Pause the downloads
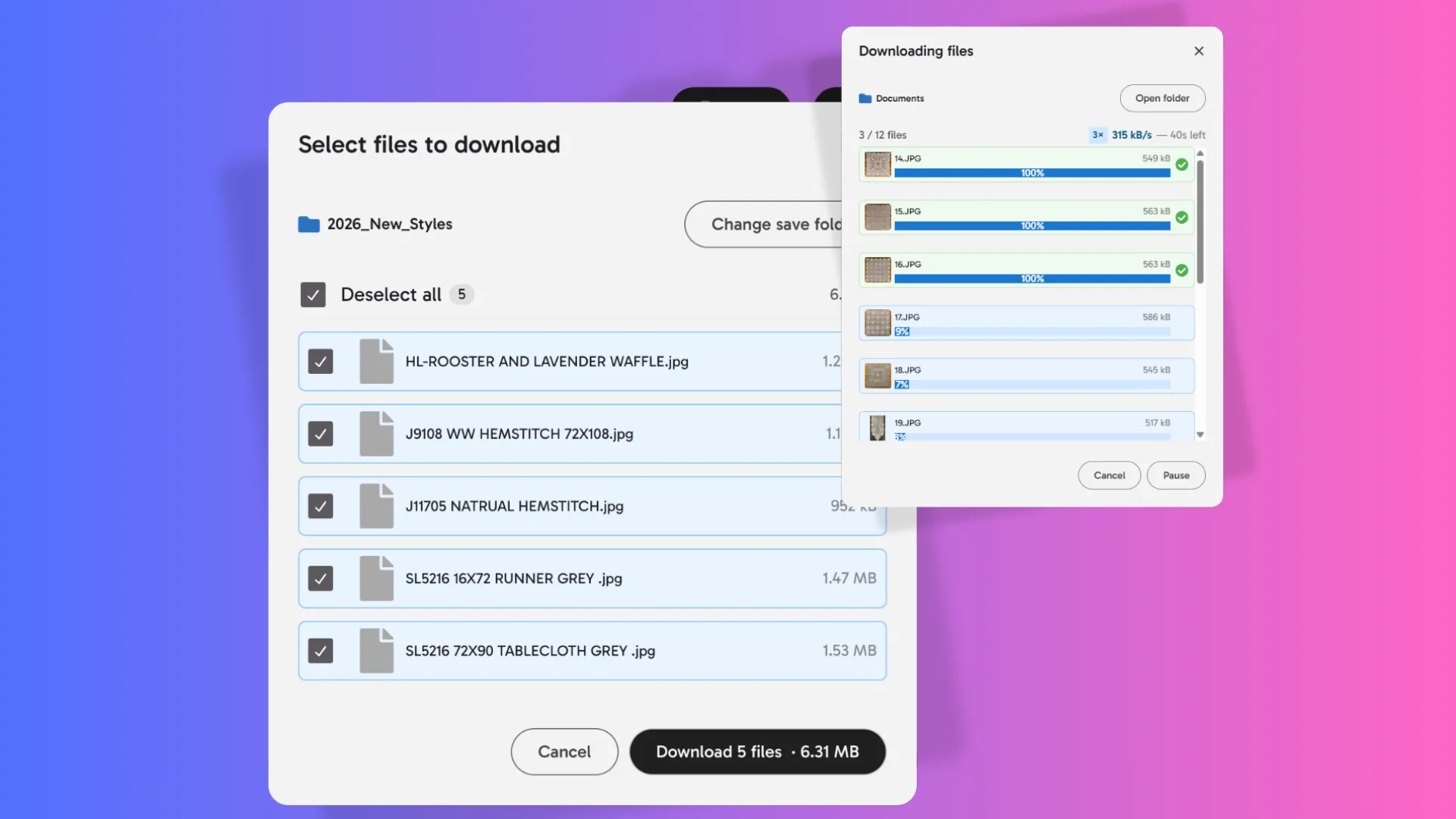 click(1176, 475)
